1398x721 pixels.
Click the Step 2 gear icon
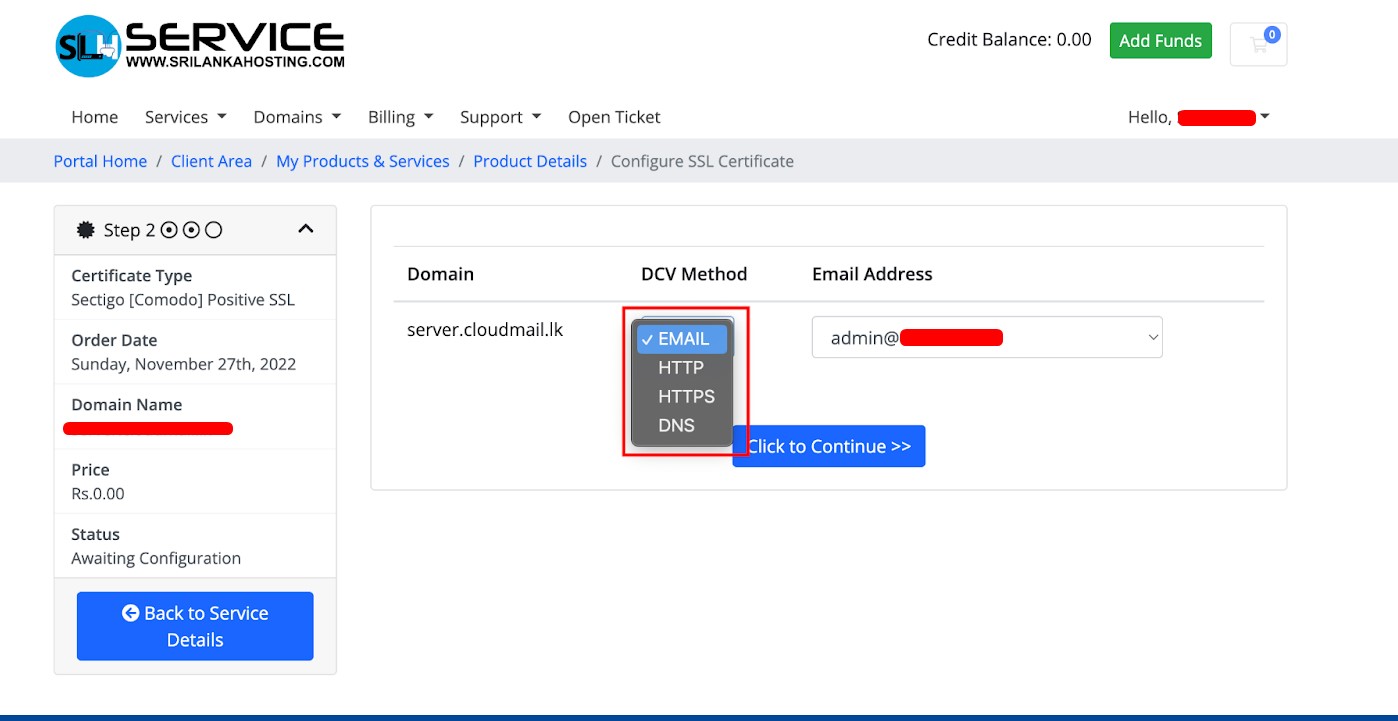pyautogui.click(x=86, y=230)
